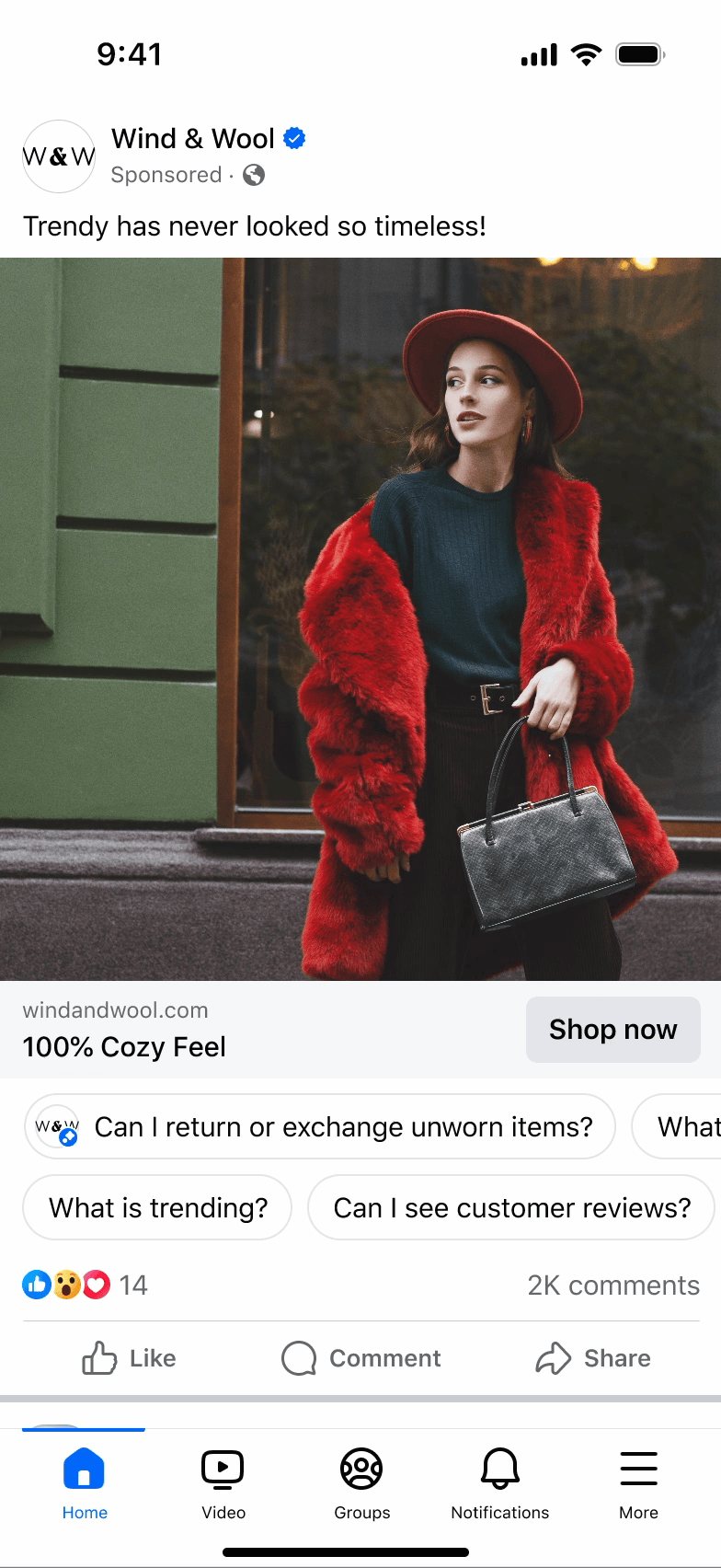
Task: View reaction emoji list
Action: (x=66, y=1285)
